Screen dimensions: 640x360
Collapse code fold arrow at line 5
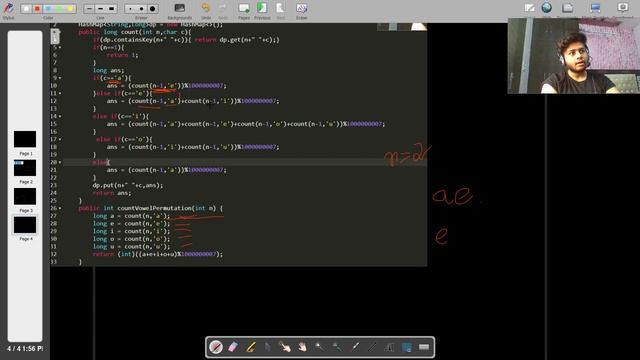click(x=60, y=47)
